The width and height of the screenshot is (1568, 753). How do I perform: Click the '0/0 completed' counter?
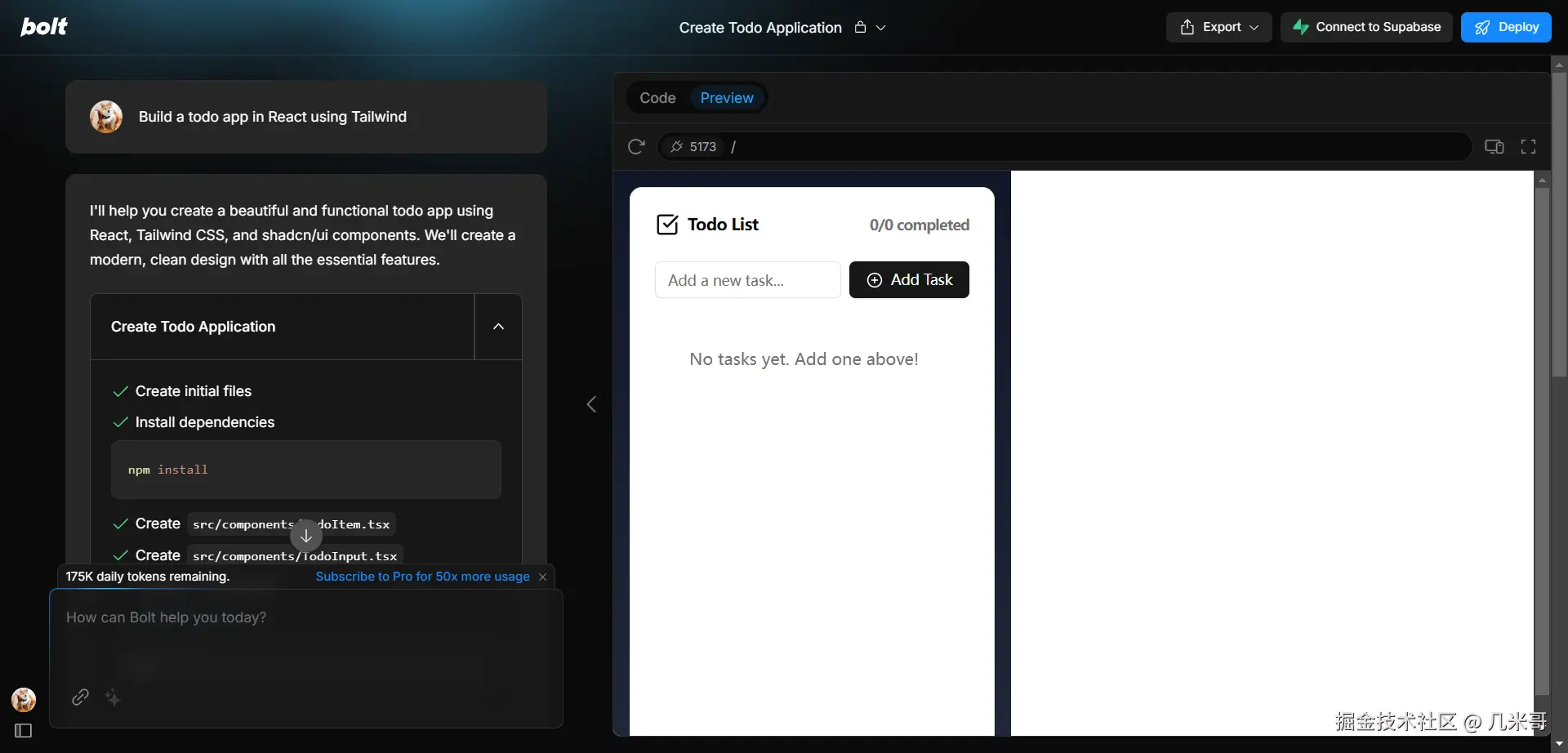point(920,225)
